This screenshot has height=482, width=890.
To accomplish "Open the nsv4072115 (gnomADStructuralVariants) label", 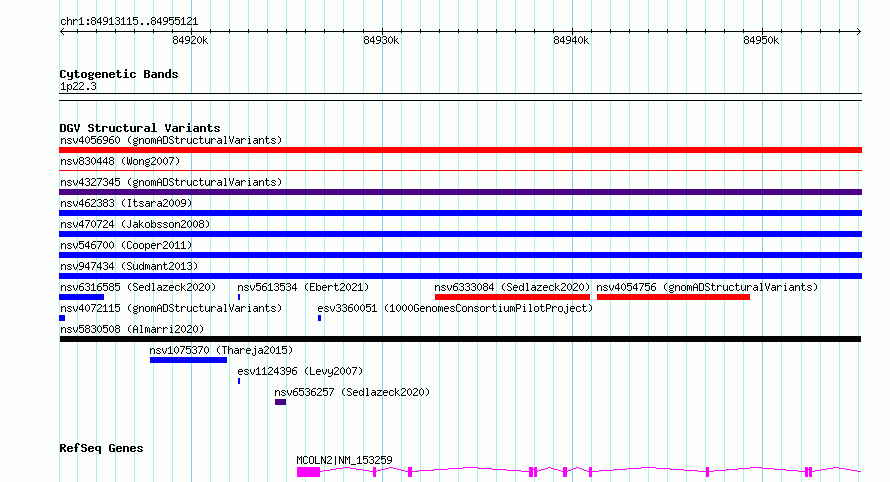I will (171, 308).
